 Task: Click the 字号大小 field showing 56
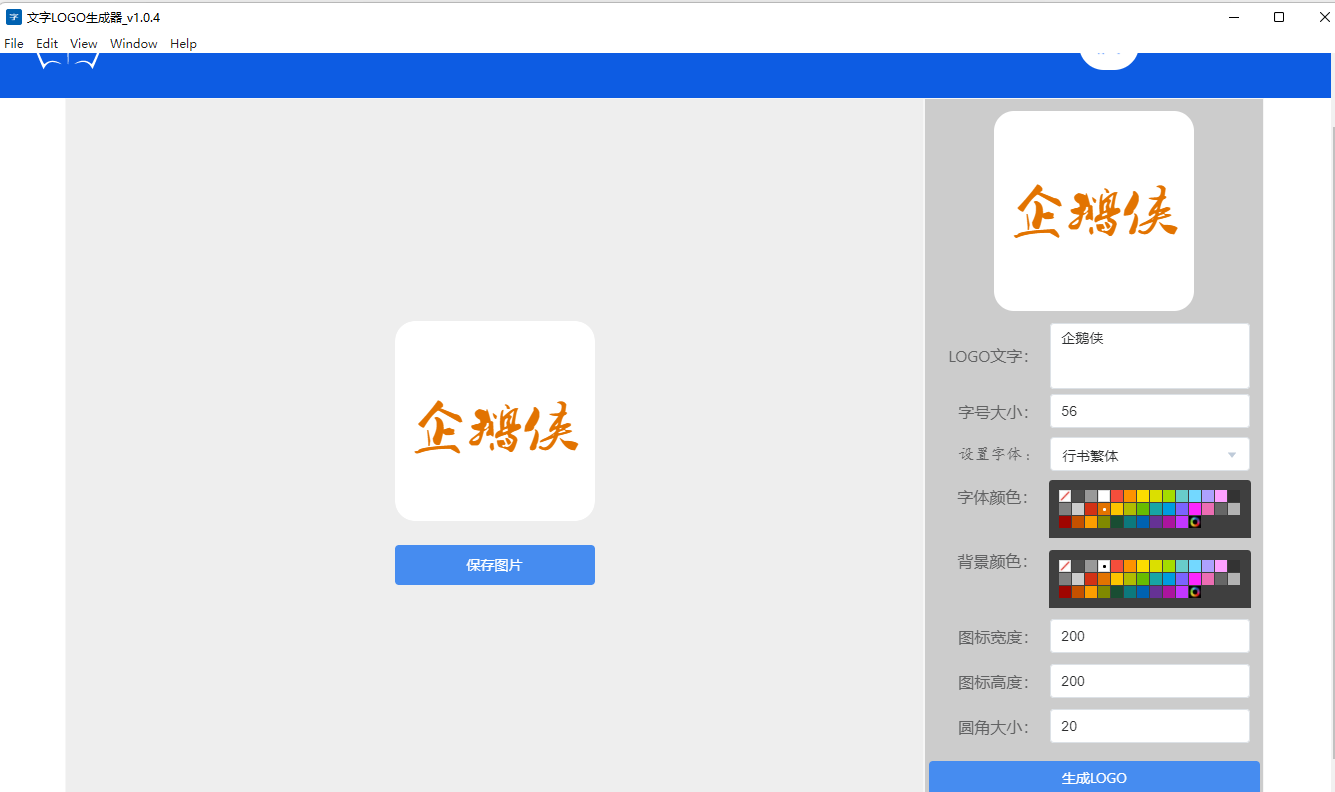(x=1149, y=411)
